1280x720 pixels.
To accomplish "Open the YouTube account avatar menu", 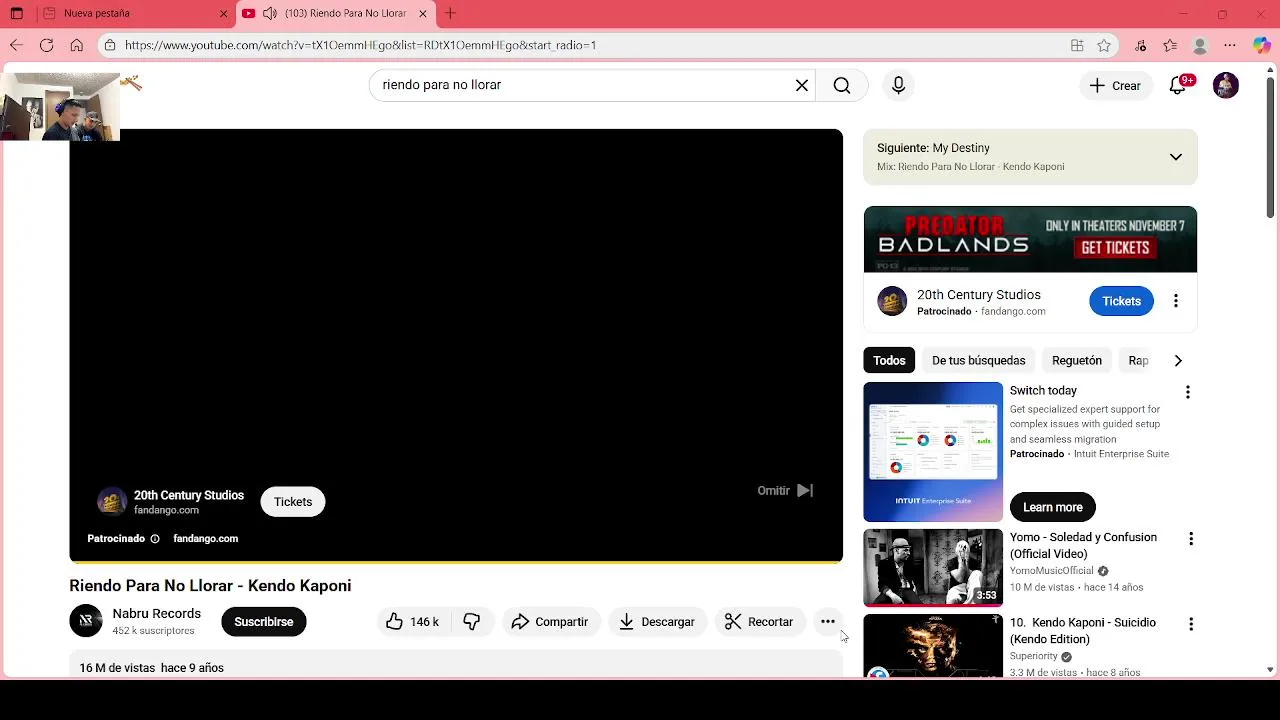I will (1226, 85).
